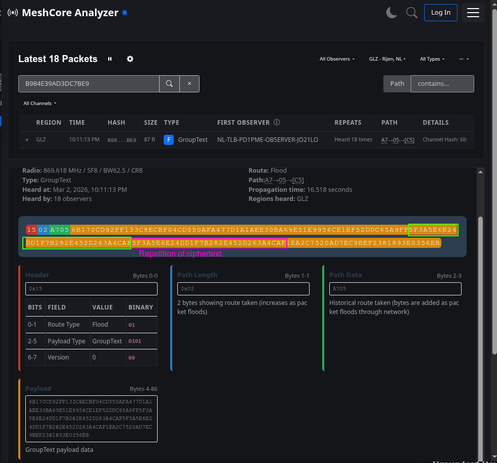Open the dash dropdown next to All Types
Screen dimensions: 497x463
pyautogui.click(x=464, y=59)
